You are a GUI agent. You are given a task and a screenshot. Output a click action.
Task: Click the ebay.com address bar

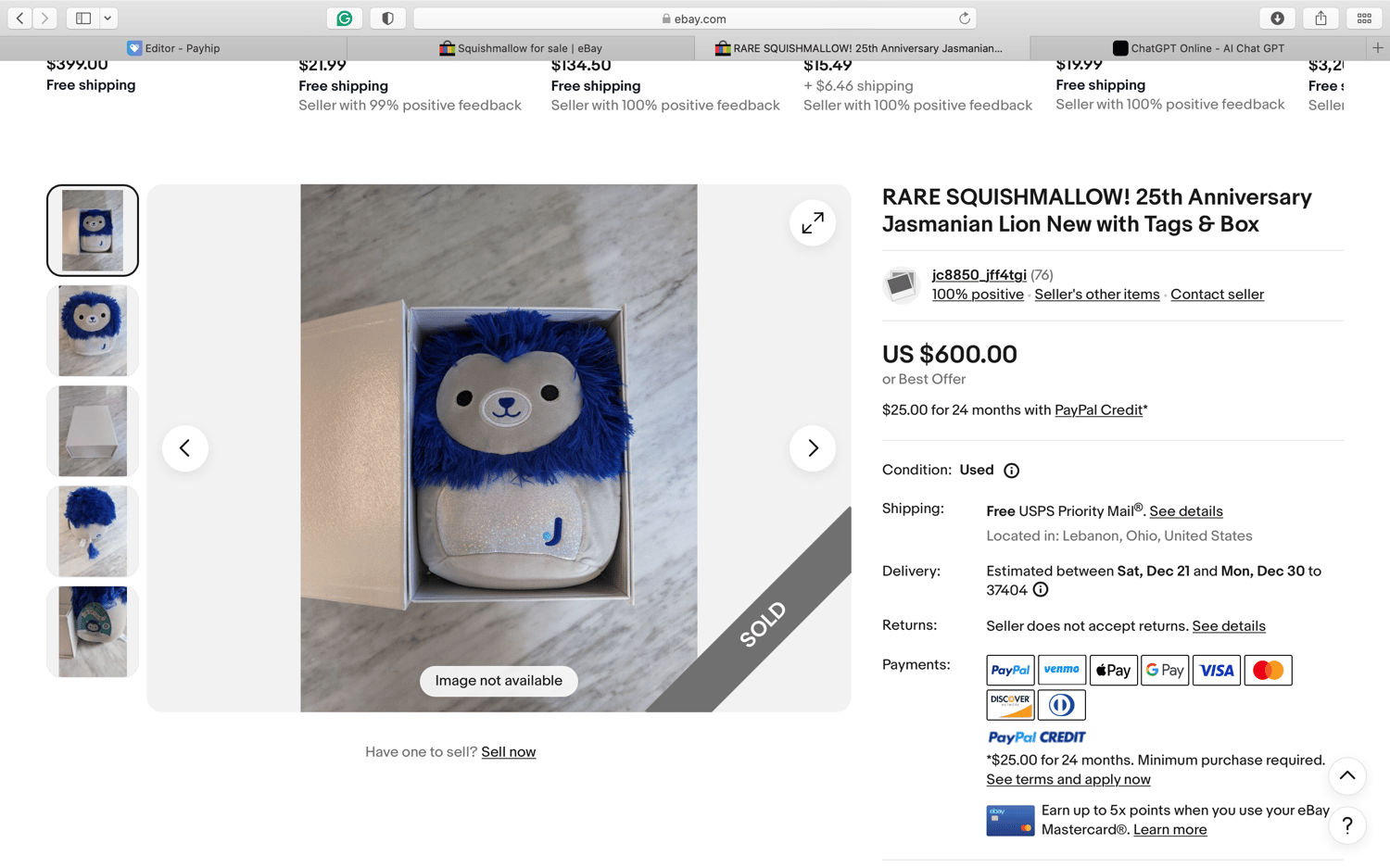coord(694,19)
